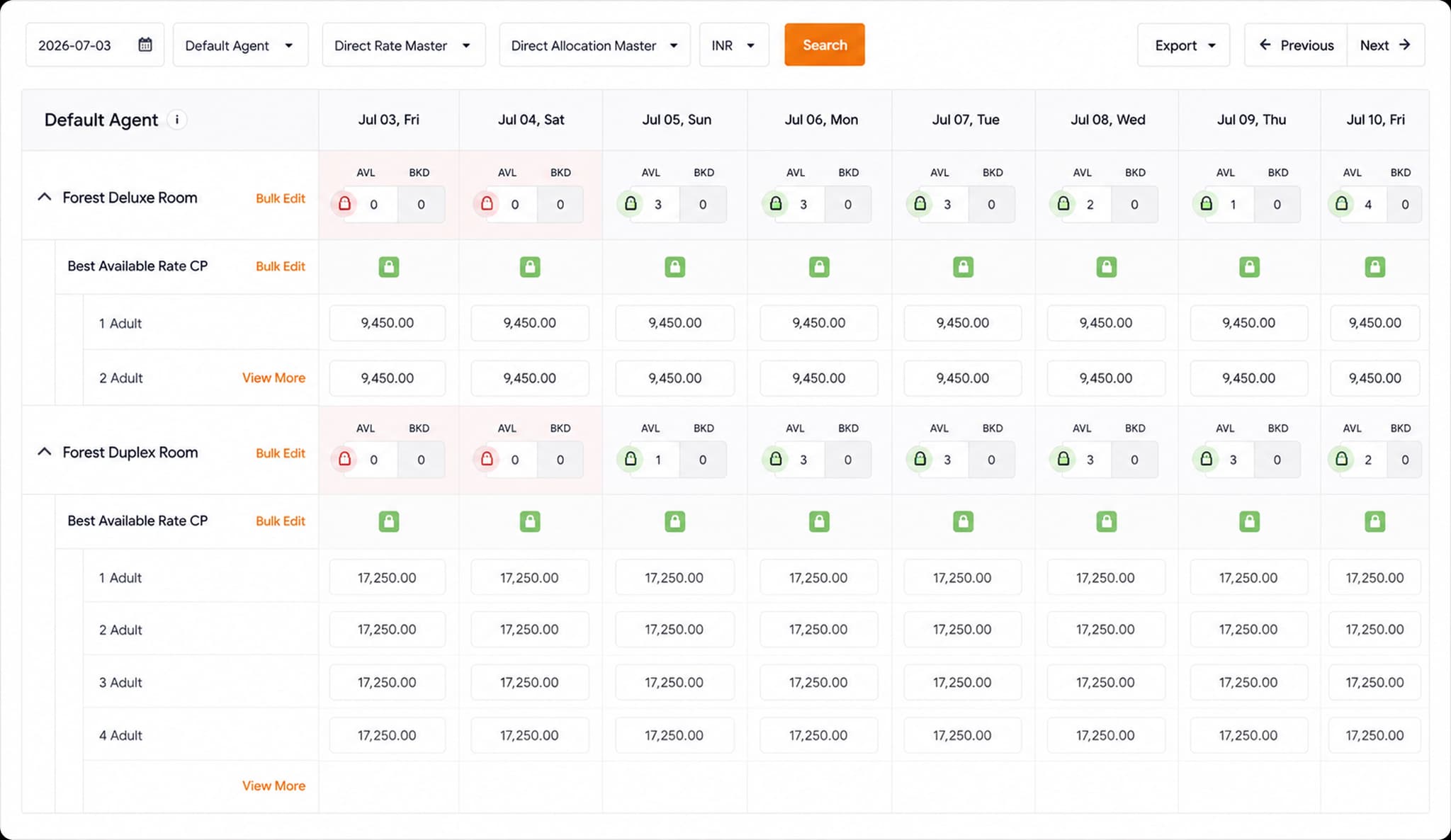Toggle Deluxe Best Available Rate lock Jul 06
The width and height of the screenshot is (1451, 840).
pos(819,267)
